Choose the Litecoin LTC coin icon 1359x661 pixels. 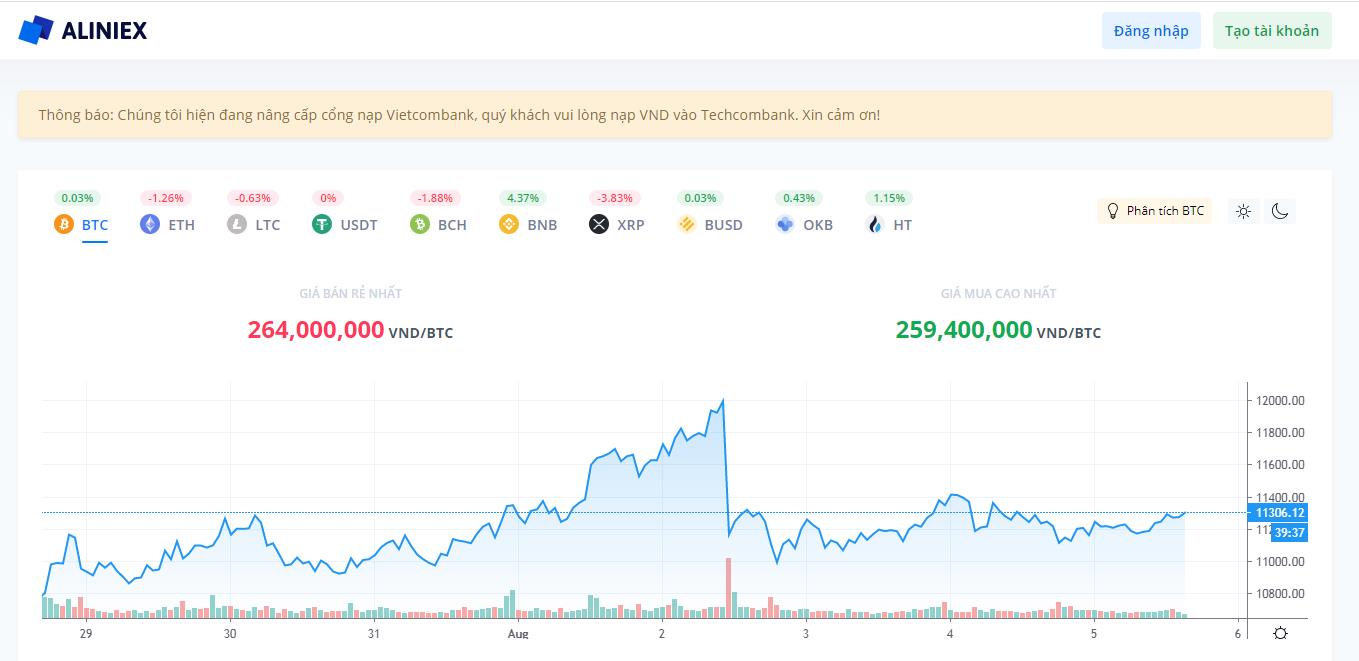coord(237,225)
